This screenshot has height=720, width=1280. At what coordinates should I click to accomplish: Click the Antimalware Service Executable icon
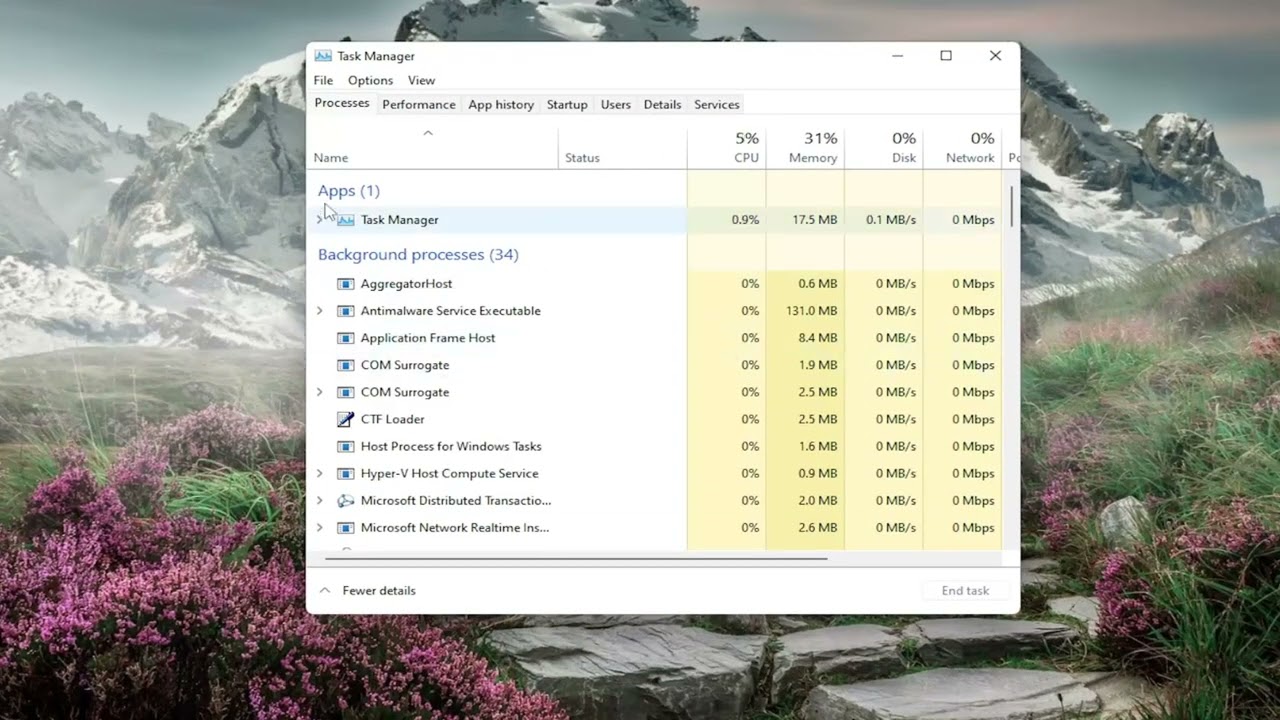[345, 311]
